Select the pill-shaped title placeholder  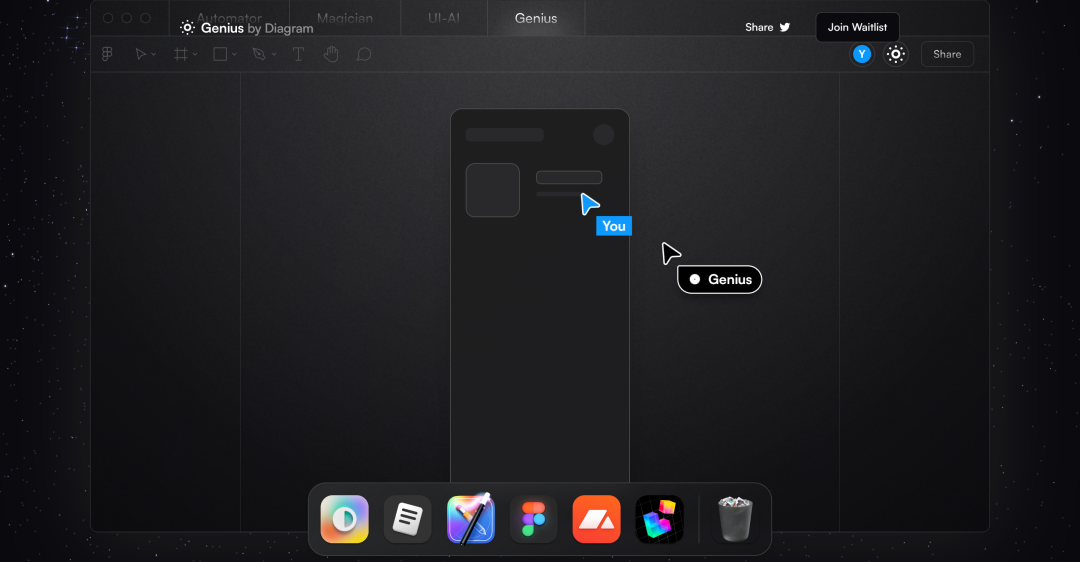(569, 178)
